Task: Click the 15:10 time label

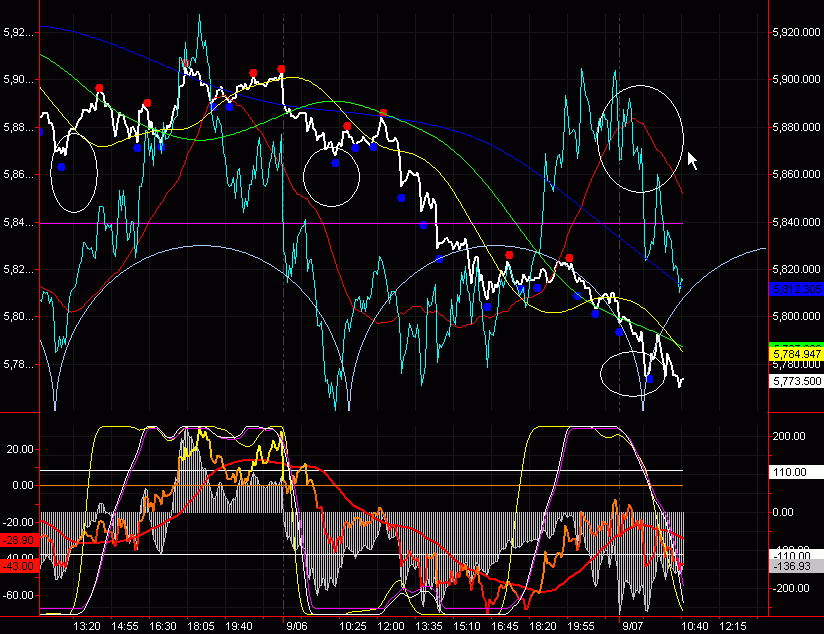Action: click(467, 626)
